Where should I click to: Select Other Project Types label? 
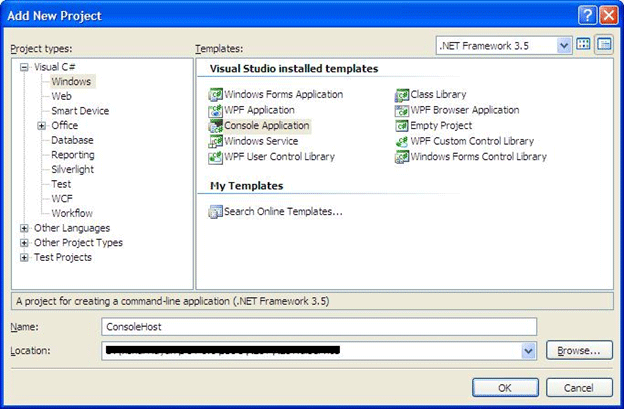tap(78, 243)
